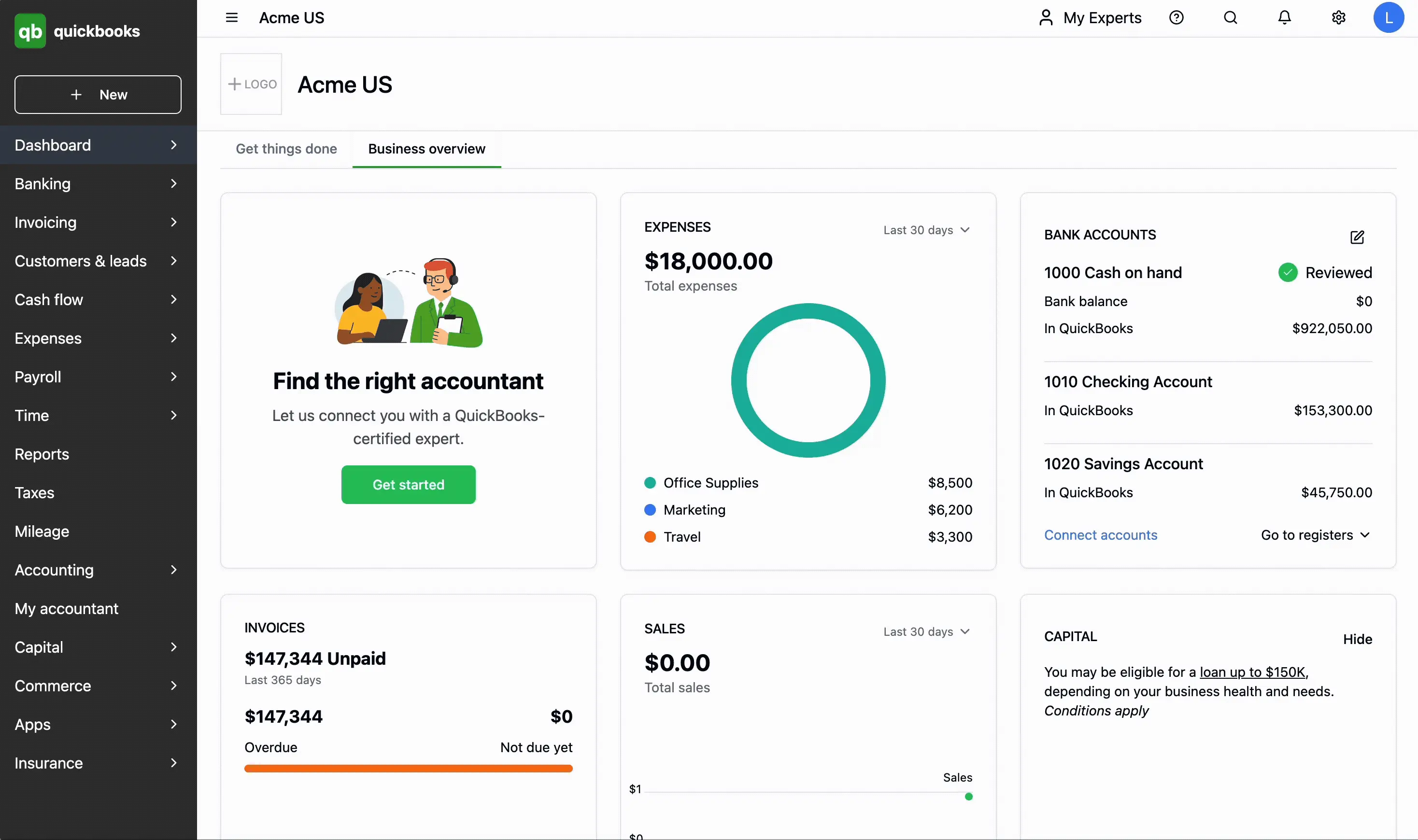Expand the Capital menu chevron

click(x=174, y=646)
